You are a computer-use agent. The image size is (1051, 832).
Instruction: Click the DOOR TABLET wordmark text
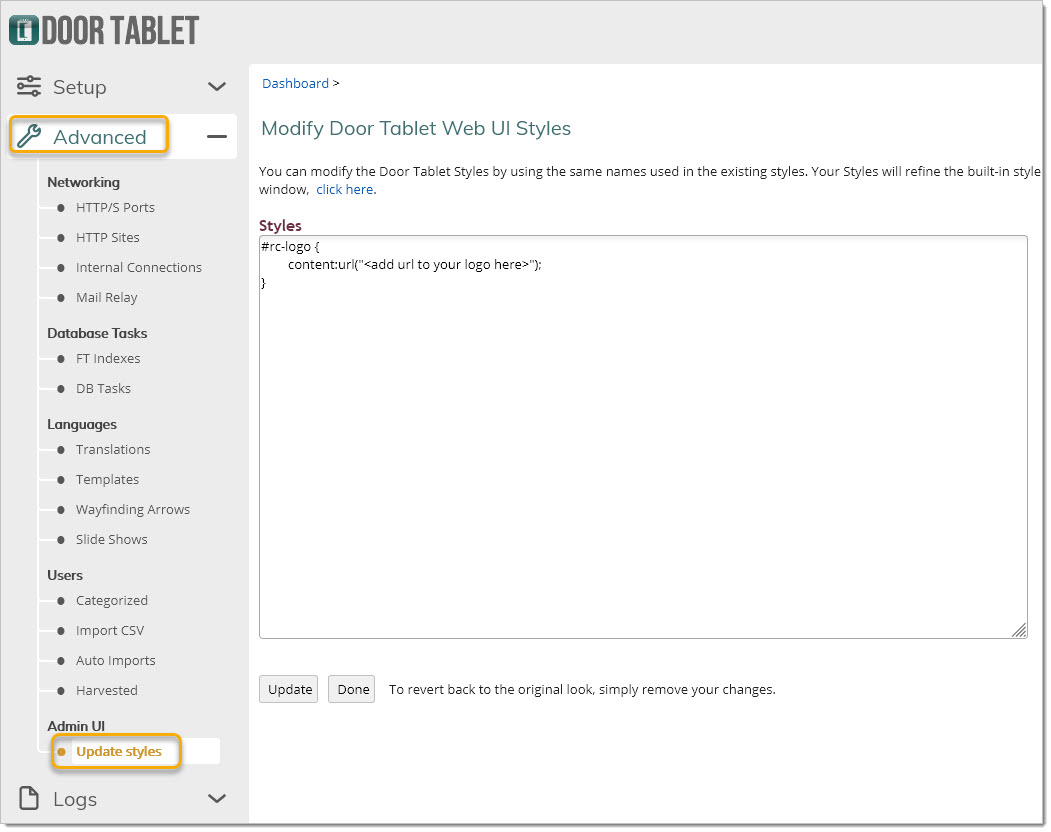121,31
